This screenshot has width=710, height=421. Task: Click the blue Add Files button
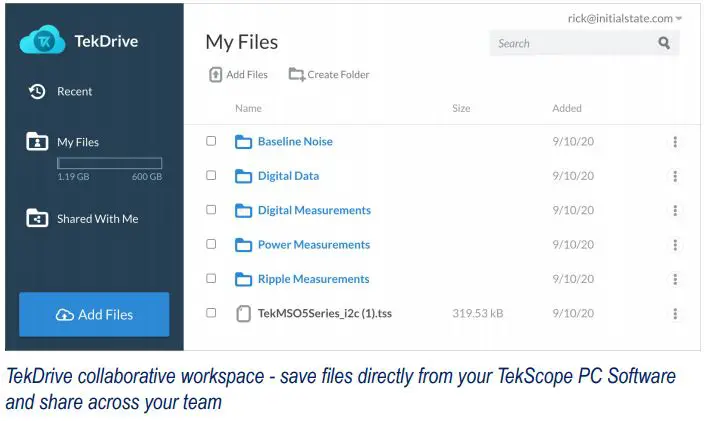point(94,315)
